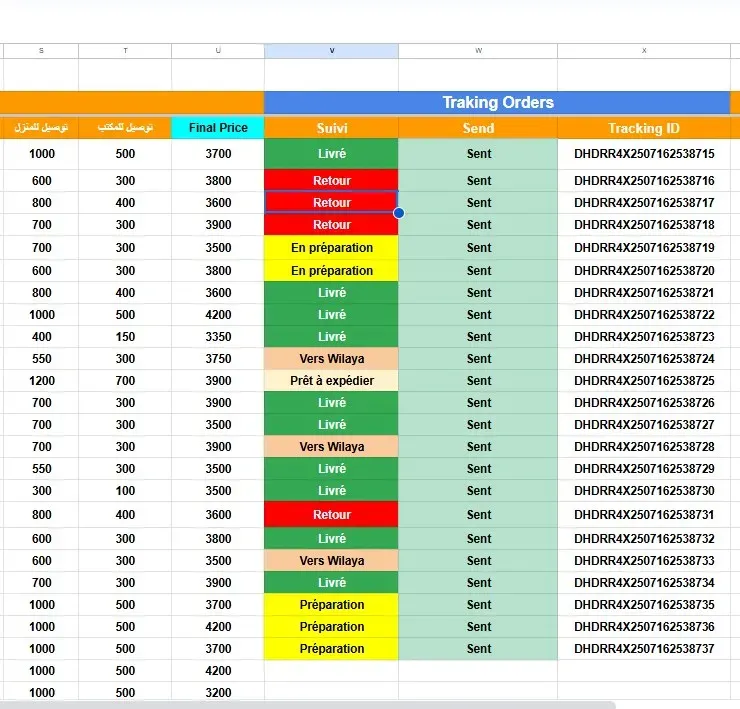This screenshot has height=709, width=740.
Task: Select Préparation cell for ID ending 8736
Action: click(331, 627)
